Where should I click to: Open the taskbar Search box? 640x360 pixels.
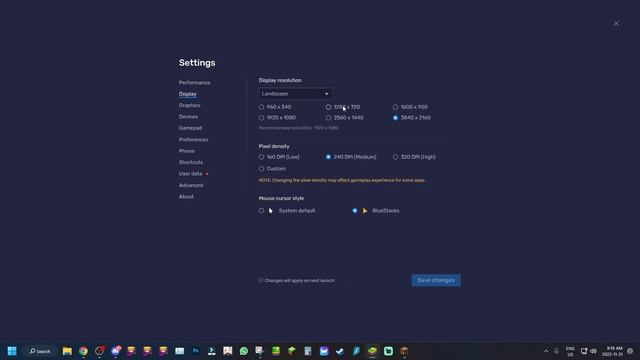(x=40, y=351)
